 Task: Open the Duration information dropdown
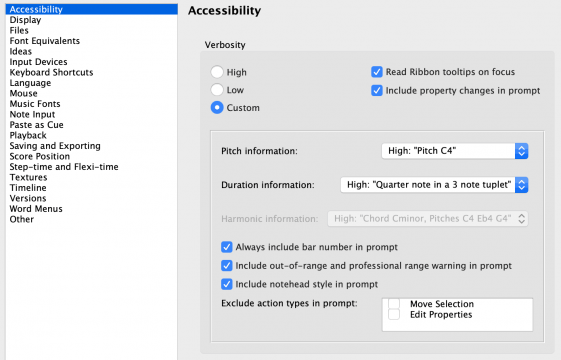(x=434, y=185)
